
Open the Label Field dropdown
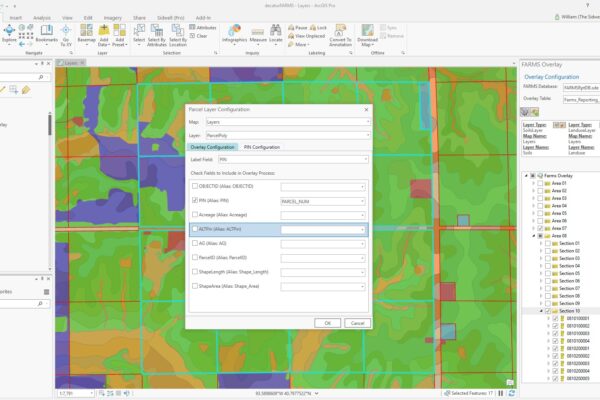point(293,159)
